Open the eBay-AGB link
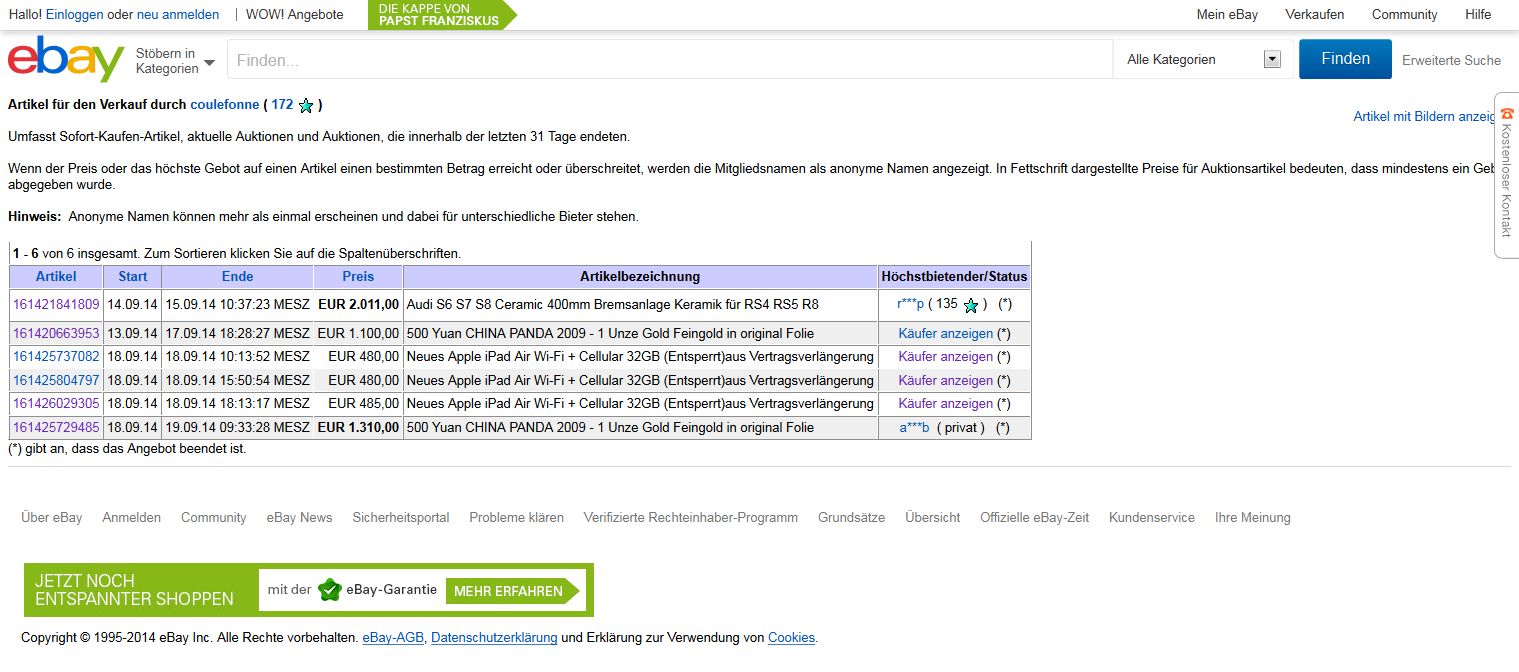The image size is (1519, 672). 393,637
